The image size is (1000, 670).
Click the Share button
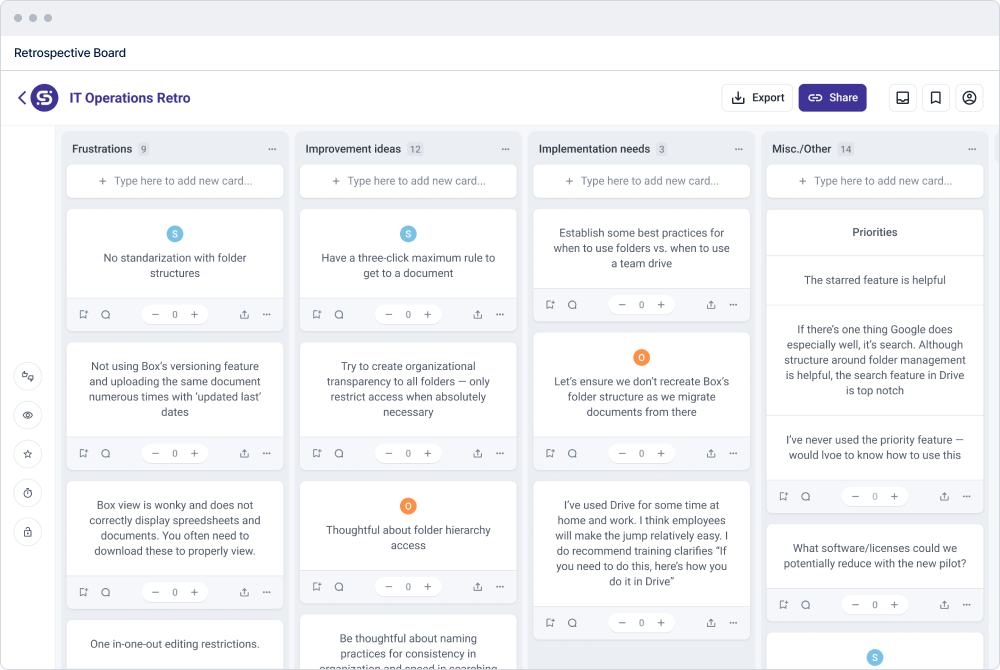pos(832,98)
